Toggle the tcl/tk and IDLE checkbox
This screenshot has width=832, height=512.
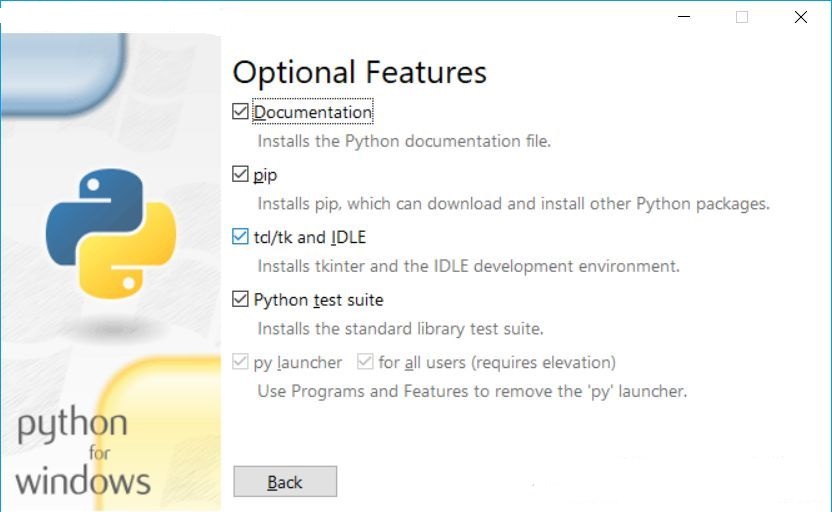coord(240,237)
